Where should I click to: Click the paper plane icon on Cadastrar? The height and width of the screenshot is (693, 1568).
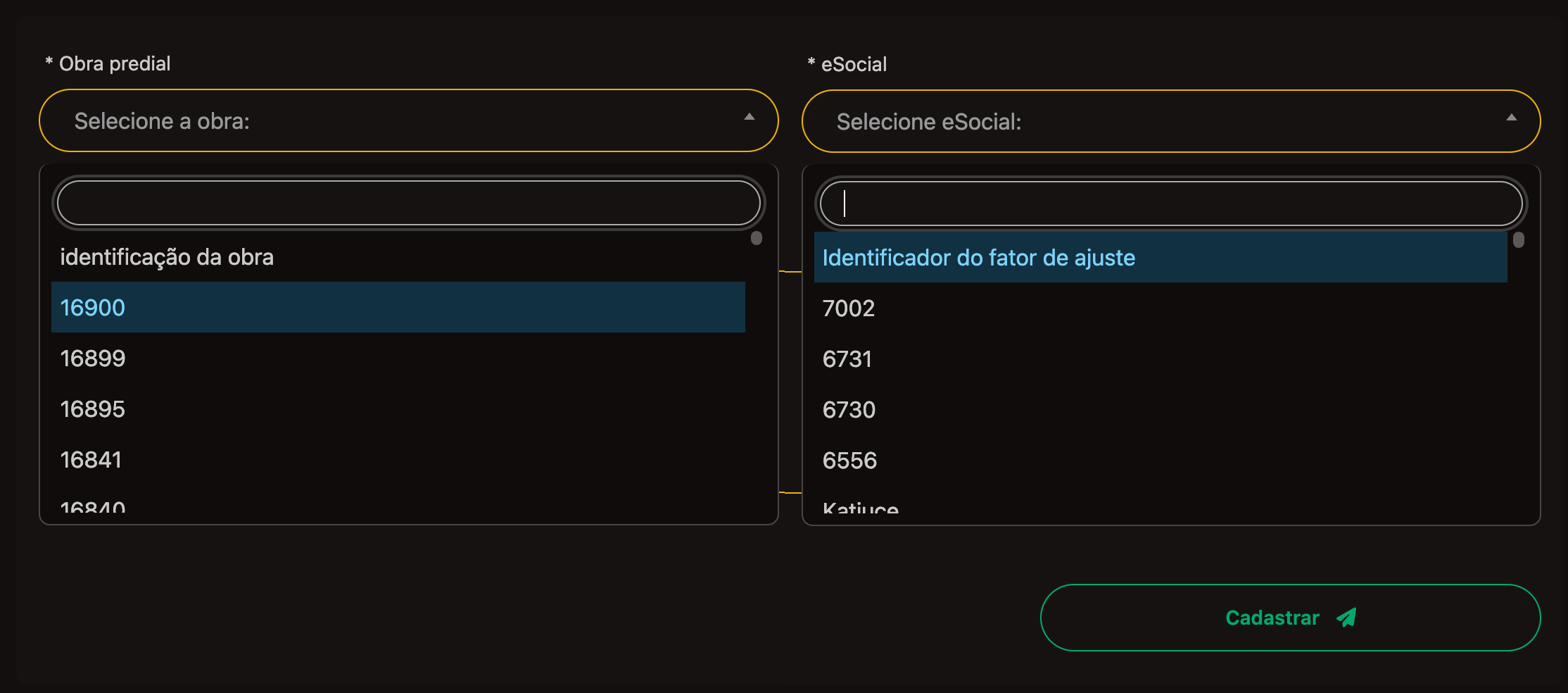1346,618
